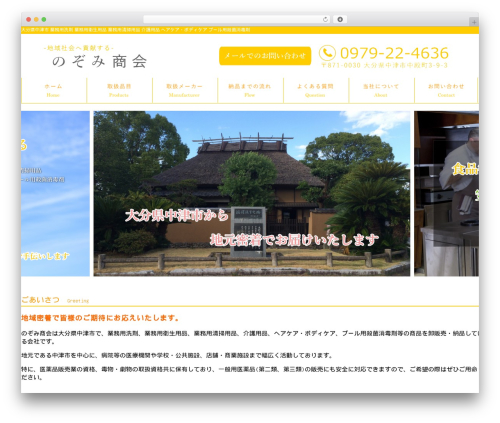Click the paragraph starting のぞみ商会は大分県中津市で
Viewport: 500px width, 423px height.
tap(250, 337)
